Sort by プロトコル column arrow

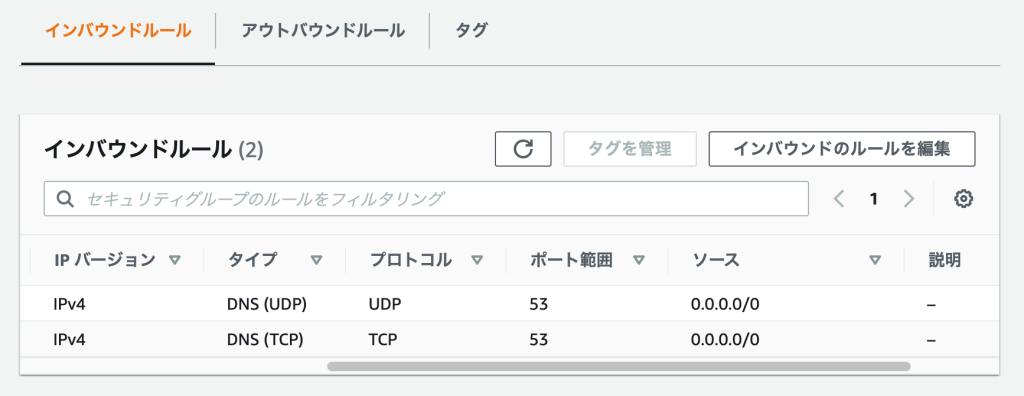coord(477,260)
